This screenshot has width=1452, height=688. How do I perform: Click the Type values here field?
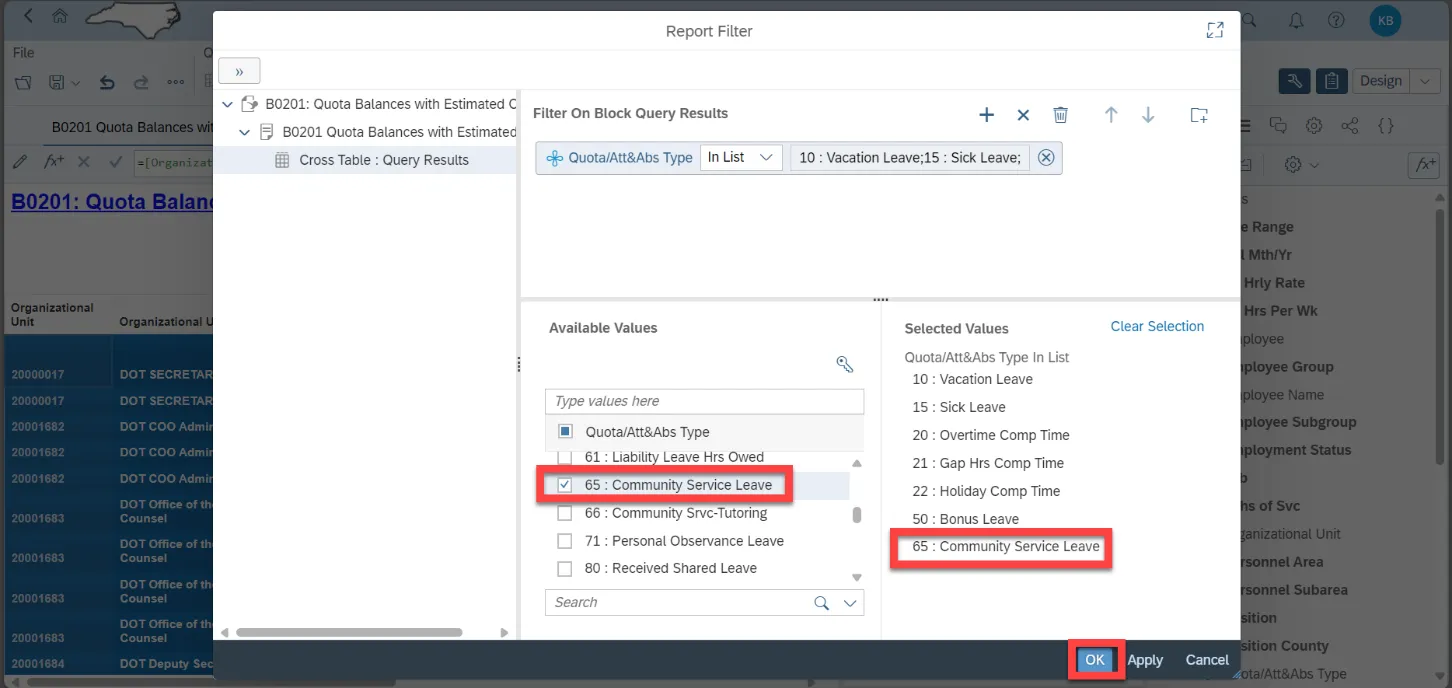coord(704,401)
